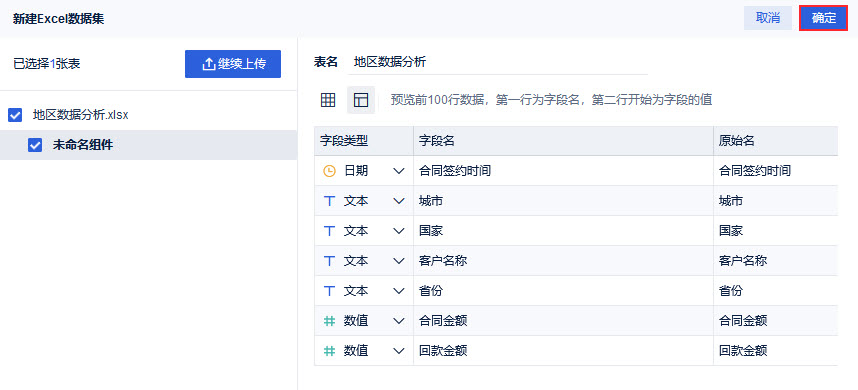Image resolution: width=858 pixels, height=390 pixels.
Task: Open field type dropdown for 客户名称
Action: point(398,261)
